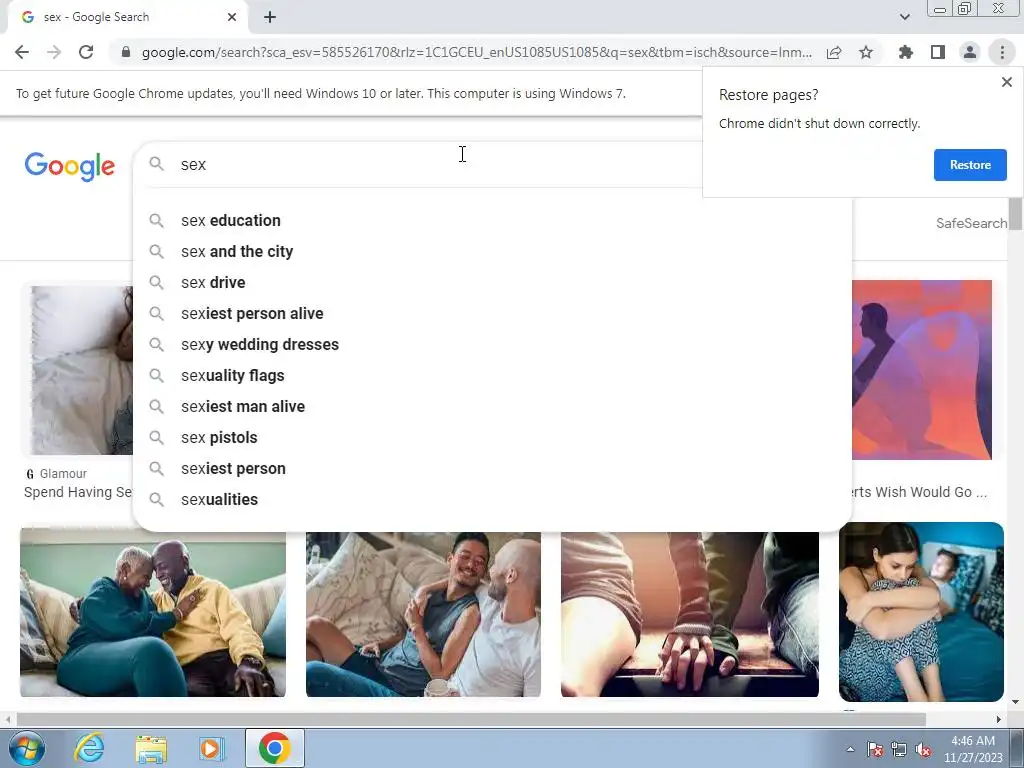1024x768 pixels.
Task: Dismiss the Restore pages popup
Action: (1006, 82)
